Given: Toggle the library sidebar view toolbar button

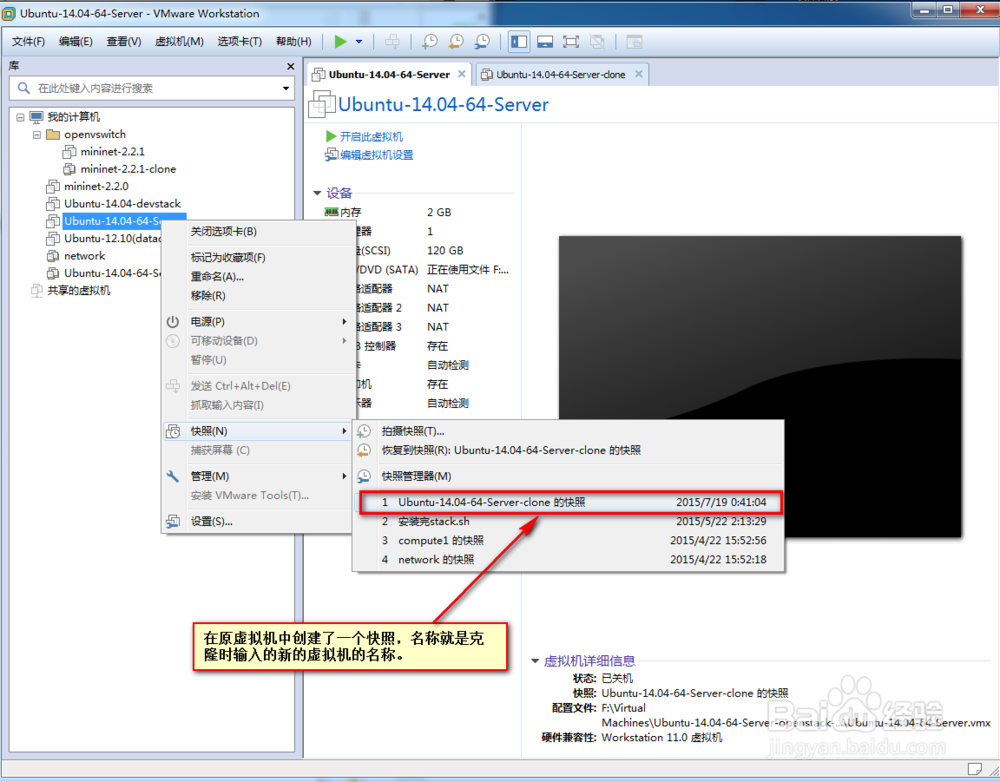Looking at the screenshot, I should 519,41.
